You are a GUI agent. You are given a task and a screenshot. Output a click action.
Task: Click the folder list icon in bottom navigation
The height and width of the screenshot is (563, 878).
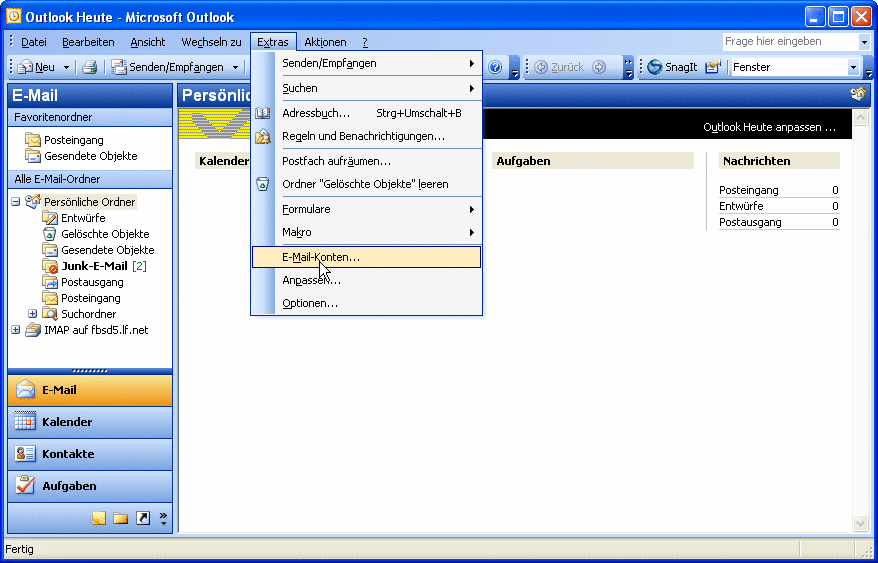point(120,518)
